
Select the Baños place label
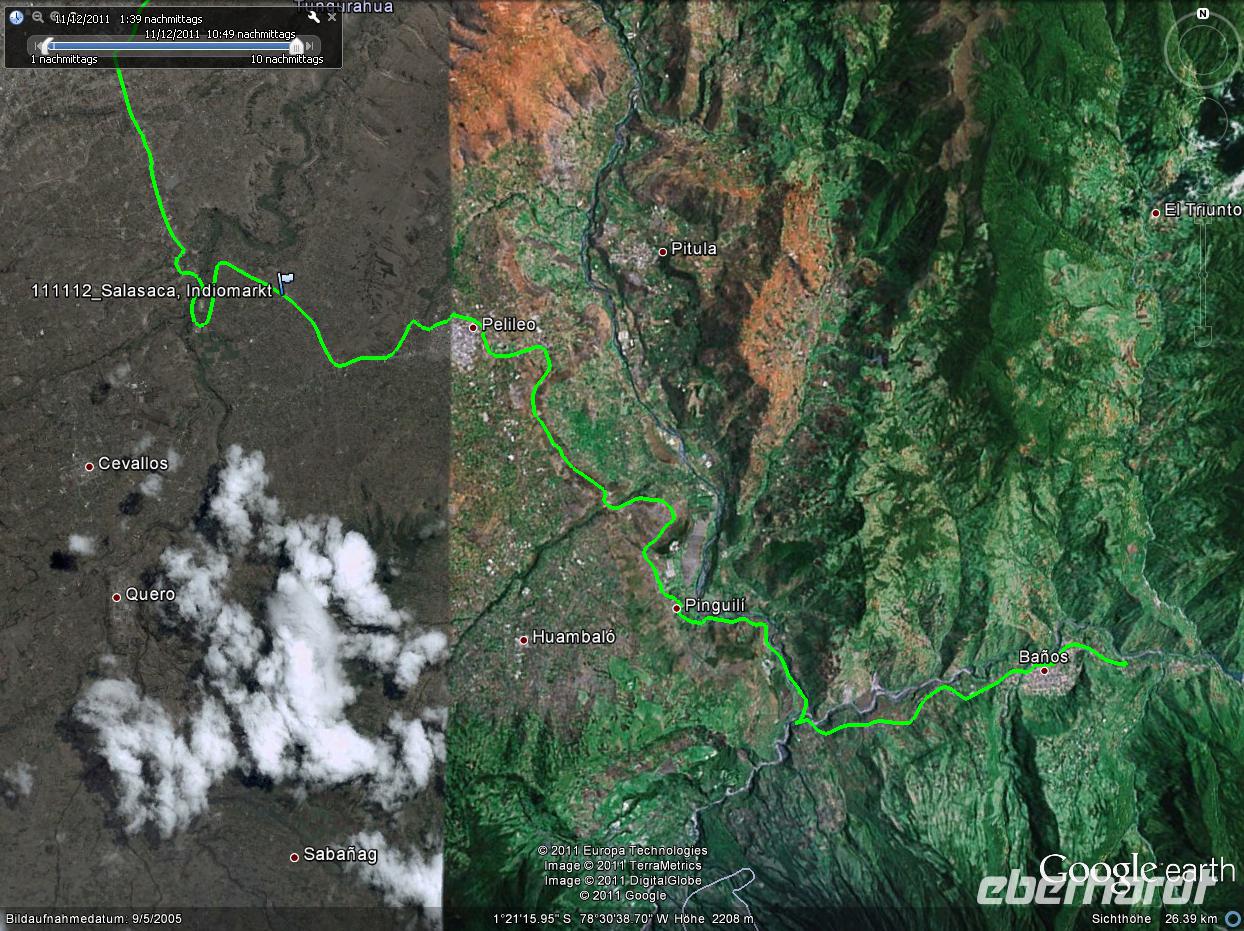(x=1043, y=656)
